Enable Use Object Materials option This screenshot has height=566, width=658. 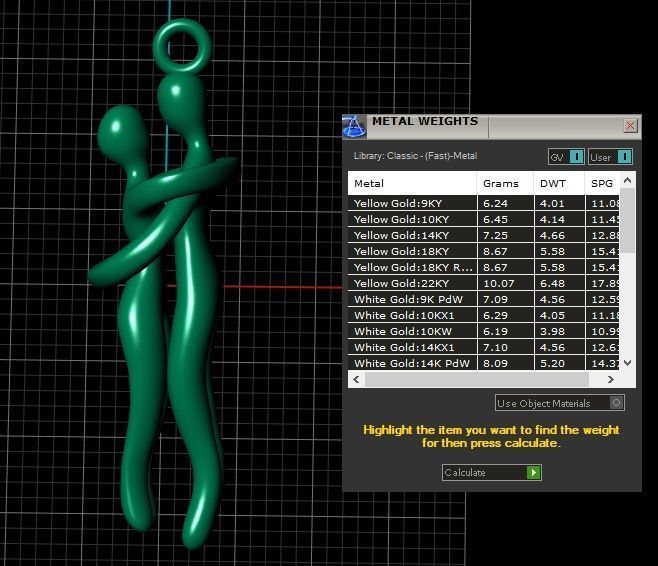[x=560, y=403]
